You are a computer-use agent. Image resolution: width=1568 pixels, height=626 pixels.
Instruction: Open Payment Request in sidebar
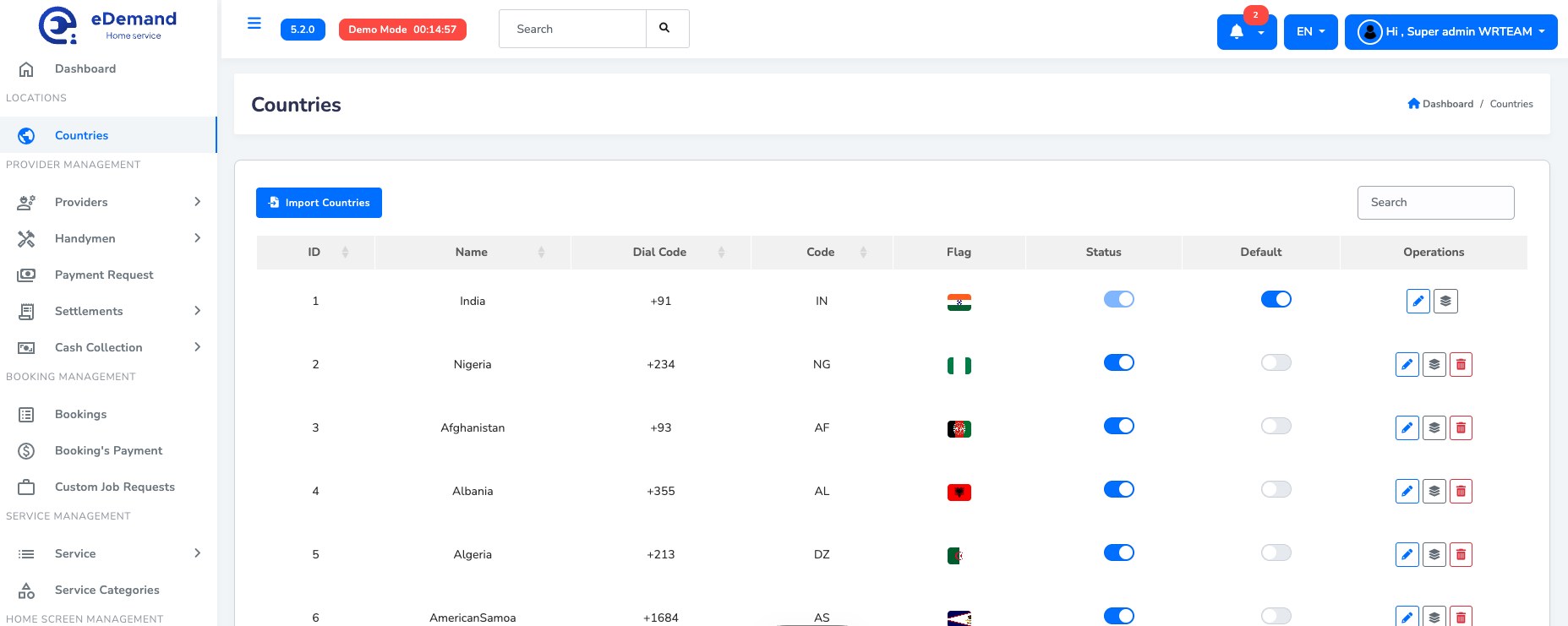[x=108, y=275]
